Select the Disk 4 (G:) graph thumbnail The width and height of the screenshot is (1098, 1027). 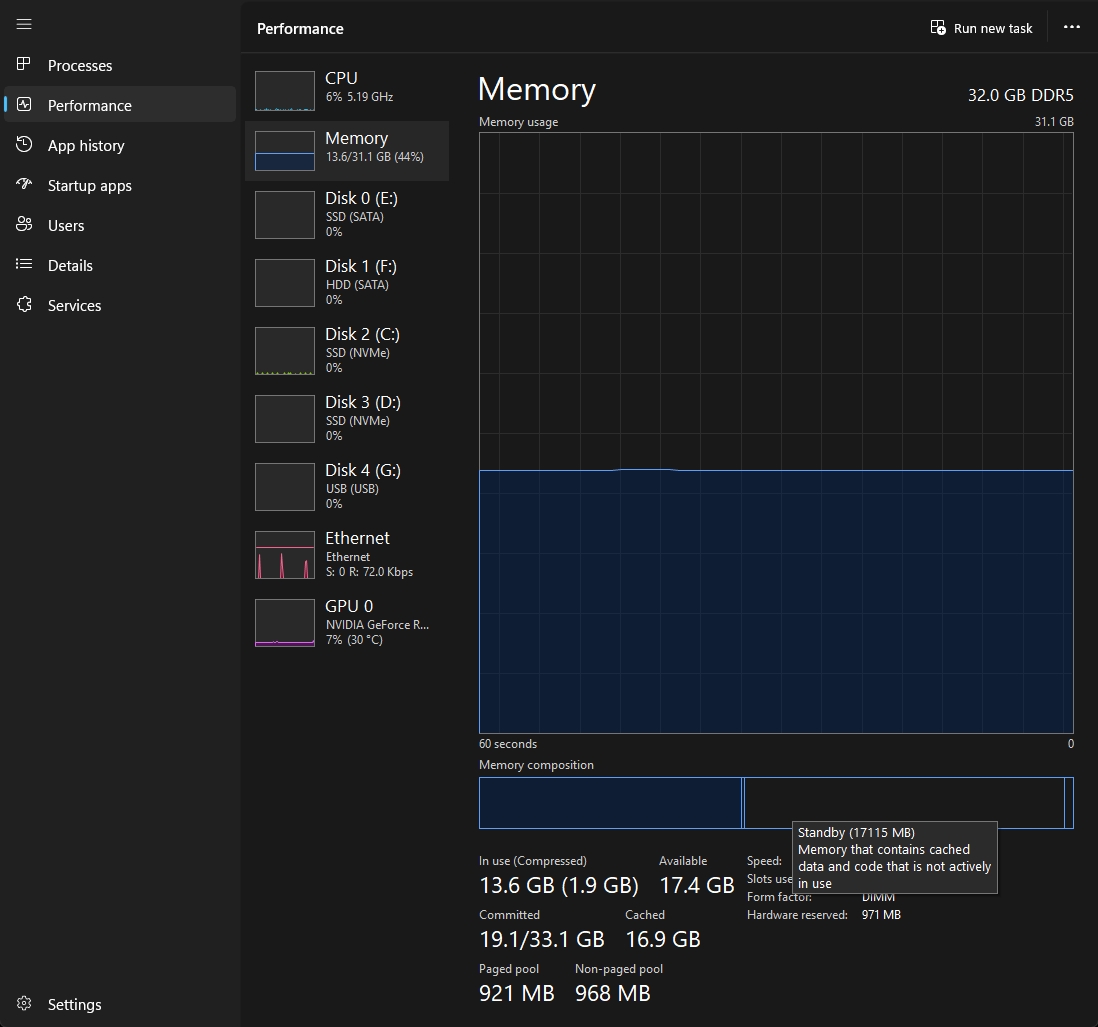(284, 487)
